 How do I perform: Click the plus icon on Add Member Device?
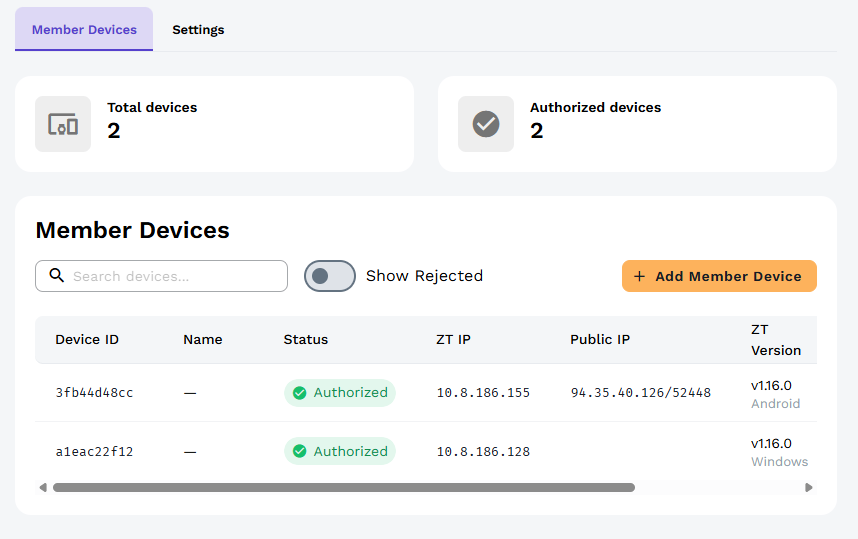click(640, 276)
